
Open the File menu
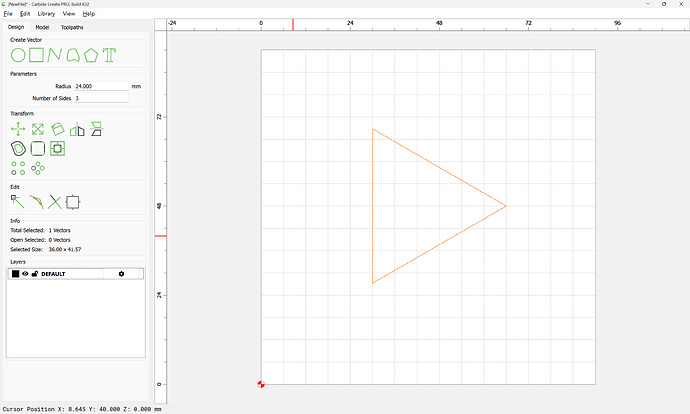click(8, 14)
